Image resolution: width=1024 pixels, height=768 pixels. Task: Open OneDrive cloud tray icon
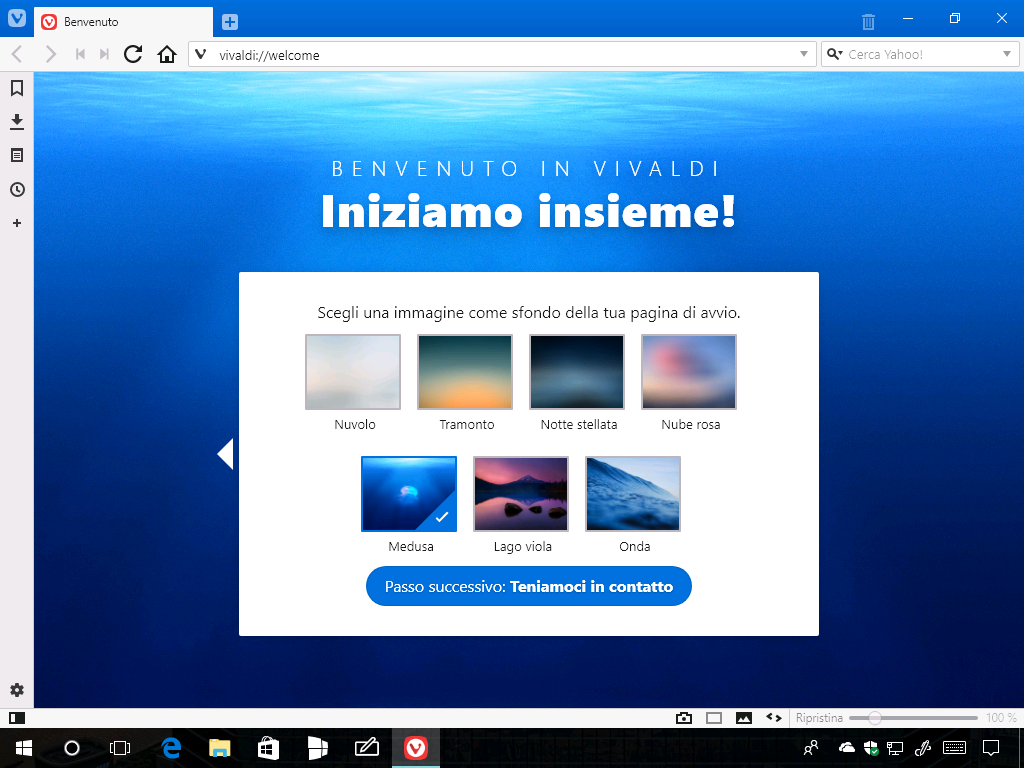coord(846,748)
